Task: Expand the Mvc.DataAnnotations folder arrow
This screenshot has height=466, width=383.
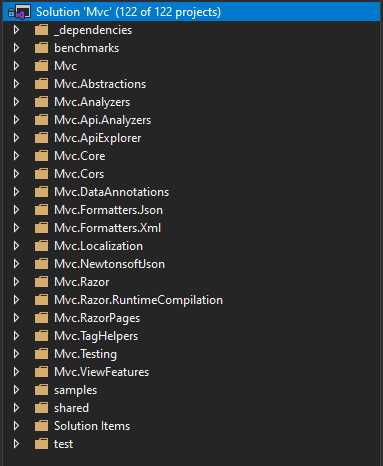Action: tap(16, 192)
